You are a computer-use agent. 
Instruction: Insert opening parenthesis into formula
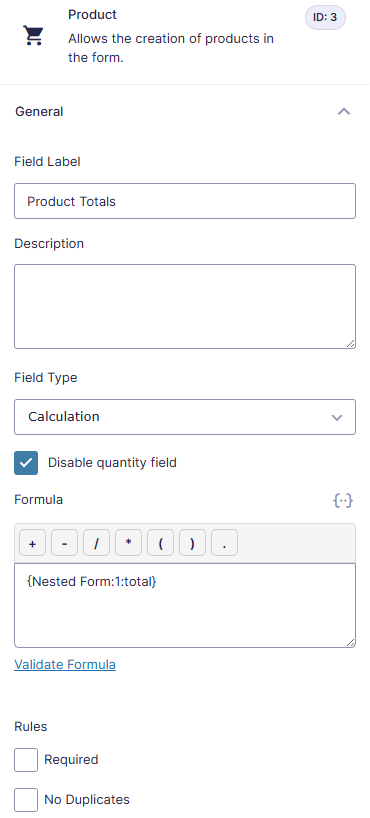(x=161, y=543)
